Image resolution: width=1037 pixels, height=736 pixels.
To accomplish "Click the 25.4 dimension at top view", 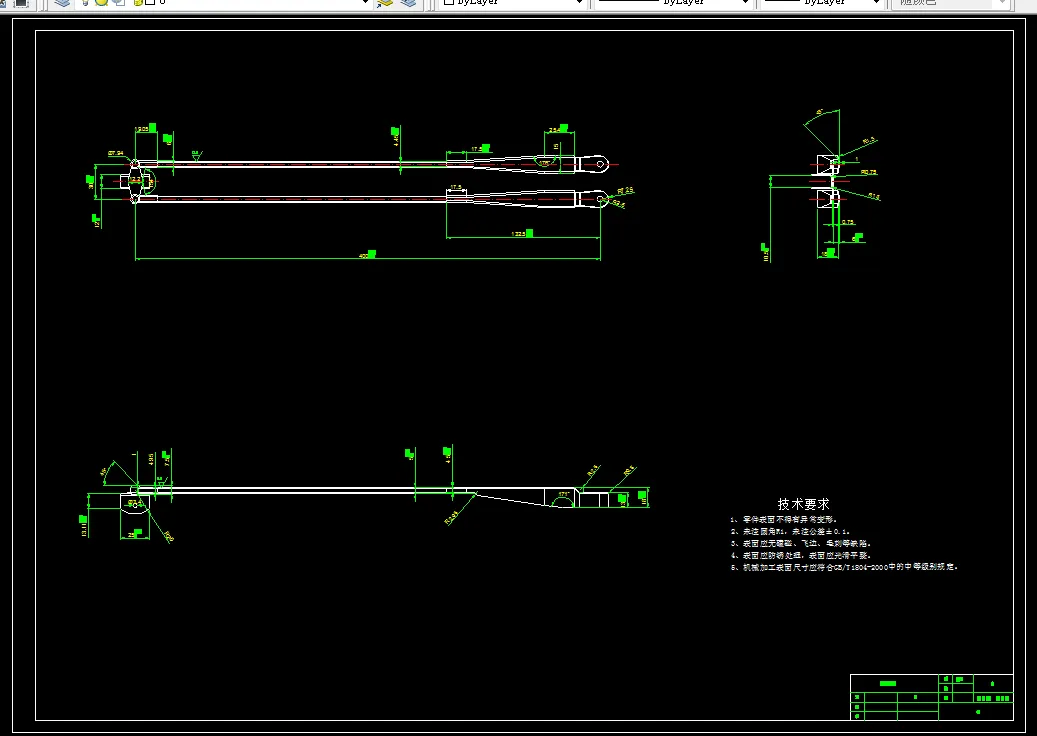I will pyautogui.click(x=554, y=130).
